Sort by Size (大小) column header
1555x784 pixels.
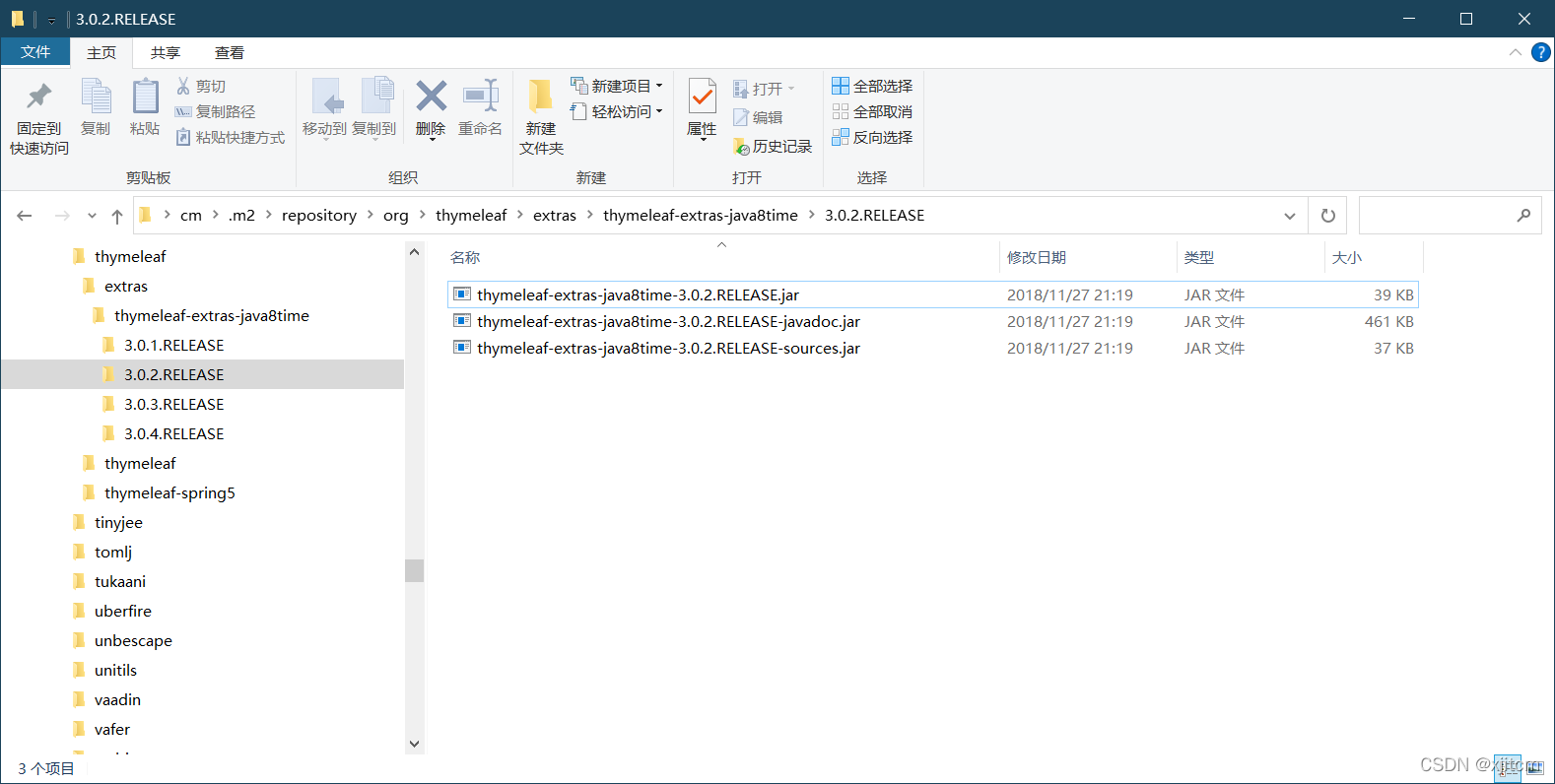1347,257
